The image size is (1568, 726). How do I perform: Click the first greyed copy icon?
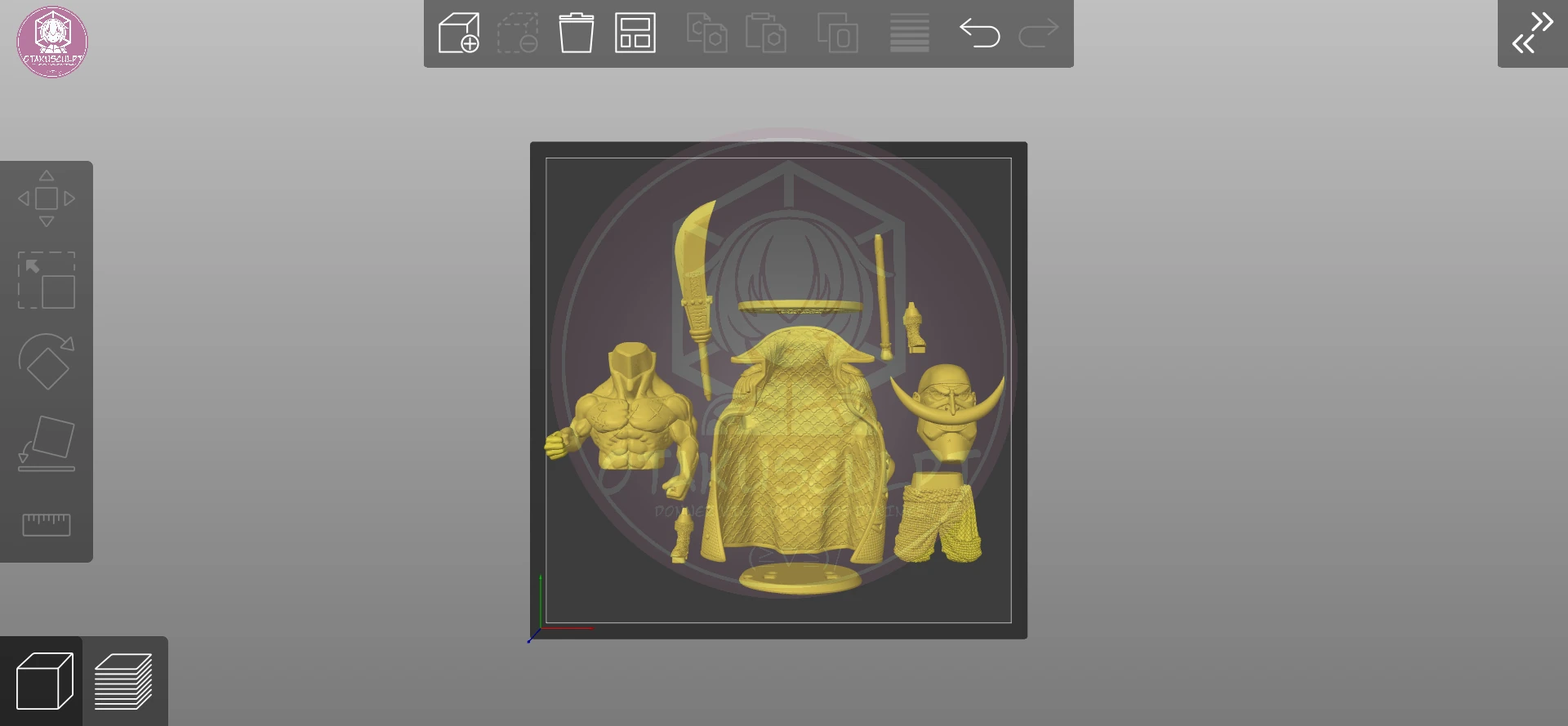(707, 33)
